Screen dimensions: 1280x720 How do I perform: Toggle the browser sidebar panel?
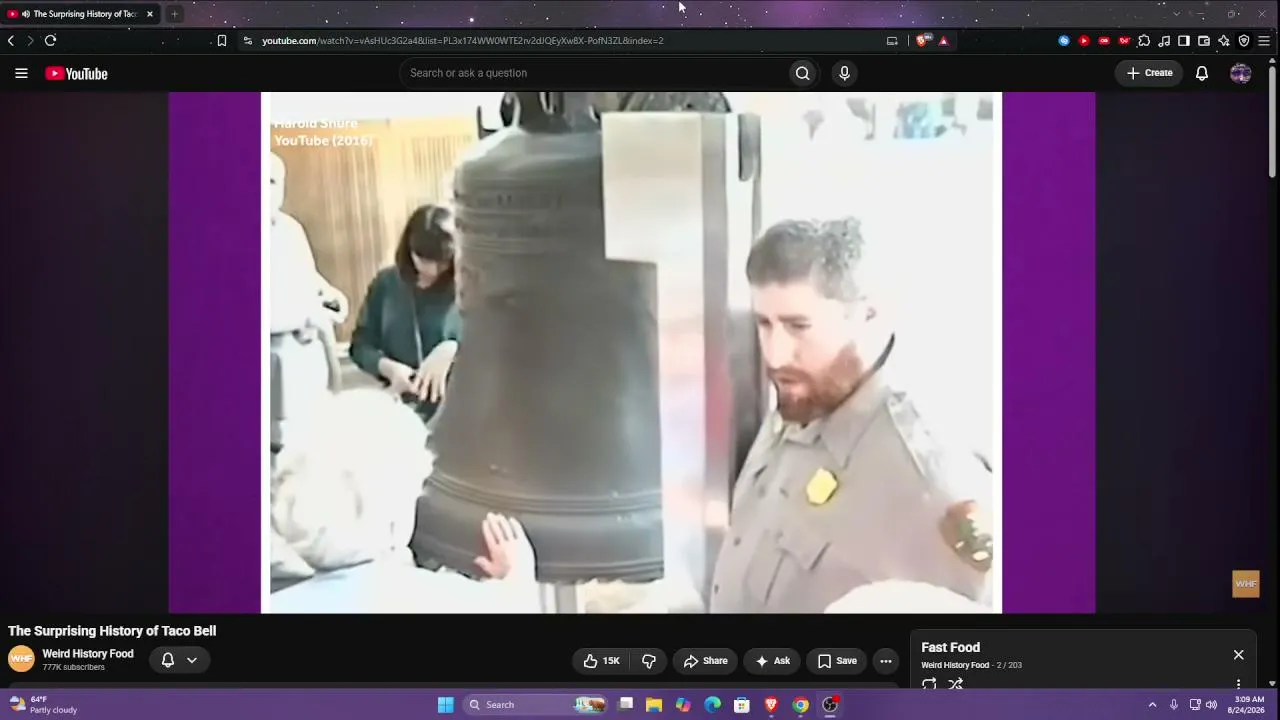[1184, 41]
